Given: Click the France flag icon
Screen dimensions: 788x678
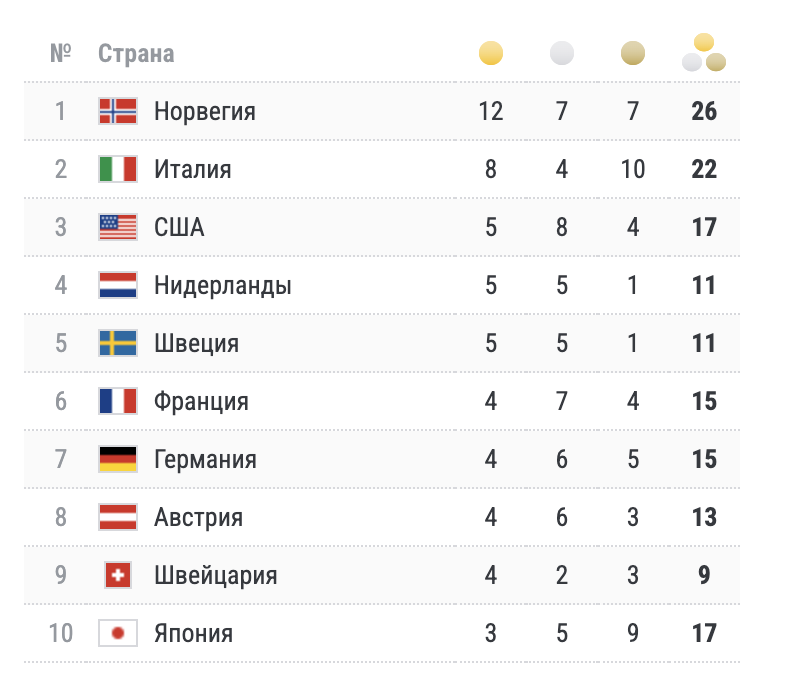Looking at the screenshot, I should (118, 401).
